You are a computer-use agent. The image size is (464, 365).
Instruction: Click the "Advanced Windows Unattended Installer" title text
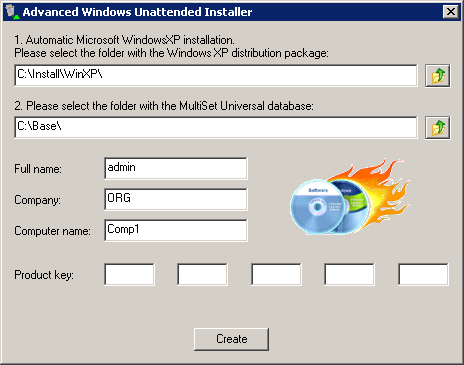[137, 12]
